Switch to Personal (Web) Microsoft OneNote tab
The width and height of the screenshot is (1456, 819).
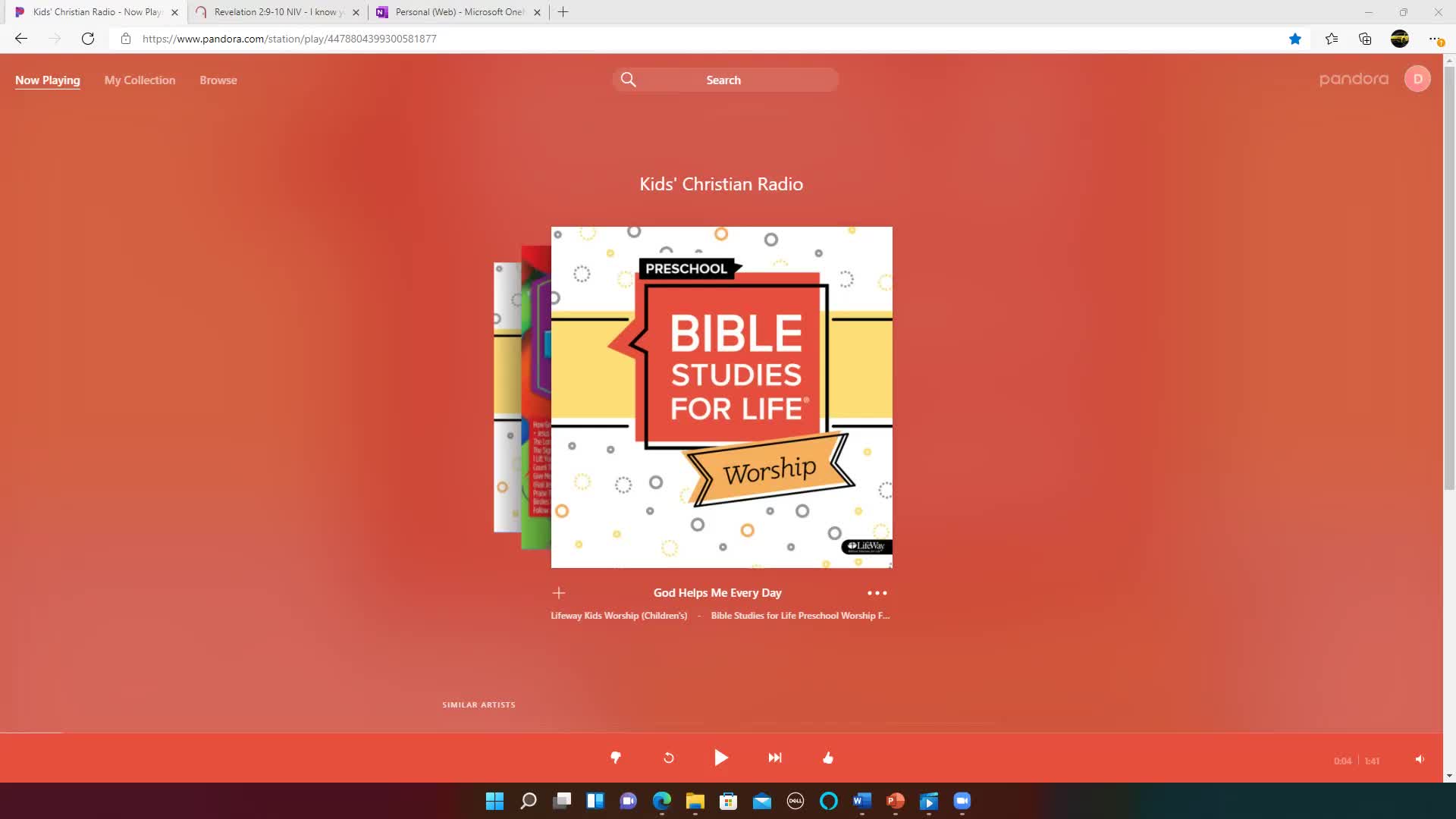click(x=459, y=12)
